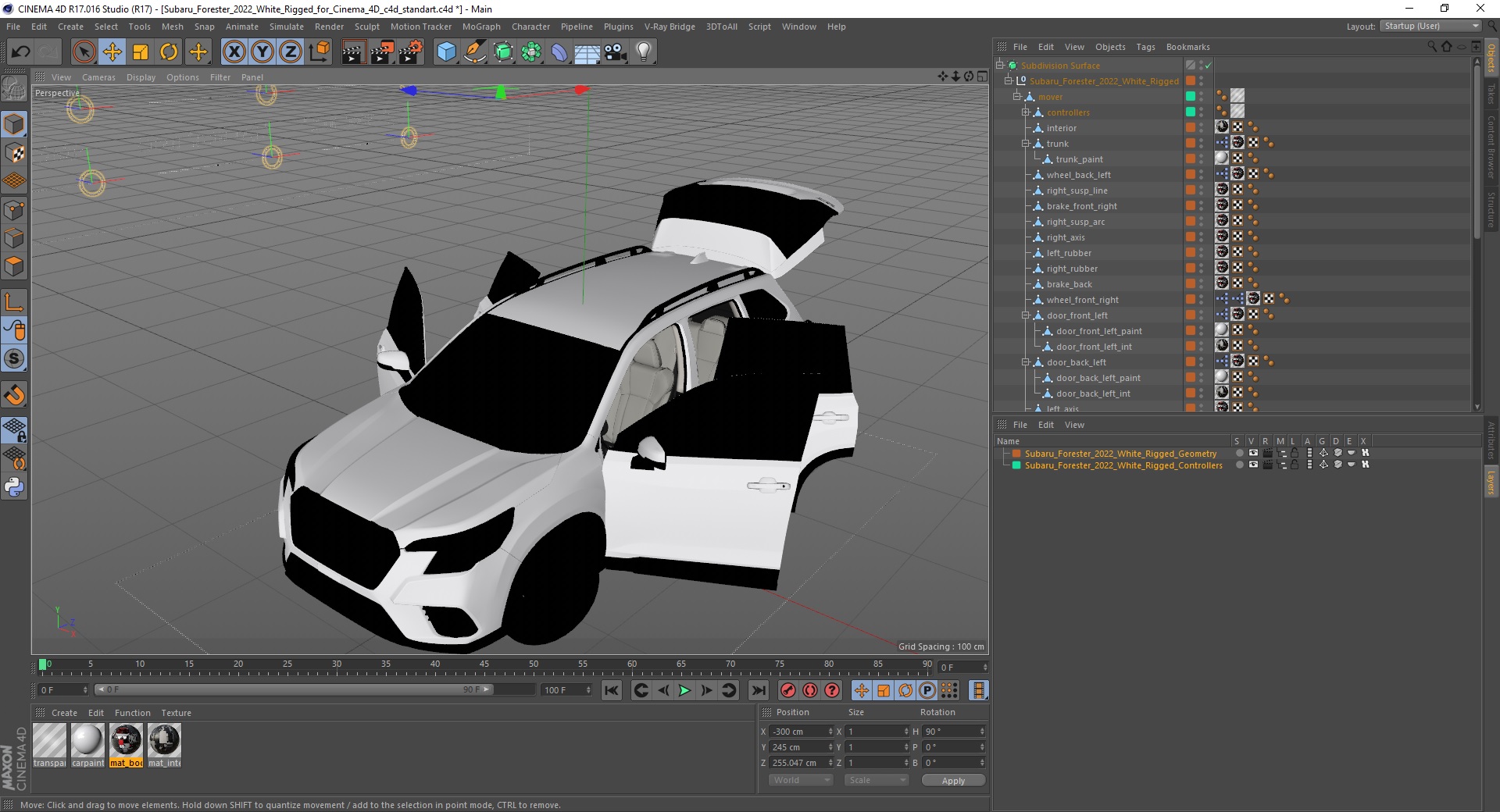Play the animation forward
This screenshot has width=1500, height=812.
684,690
